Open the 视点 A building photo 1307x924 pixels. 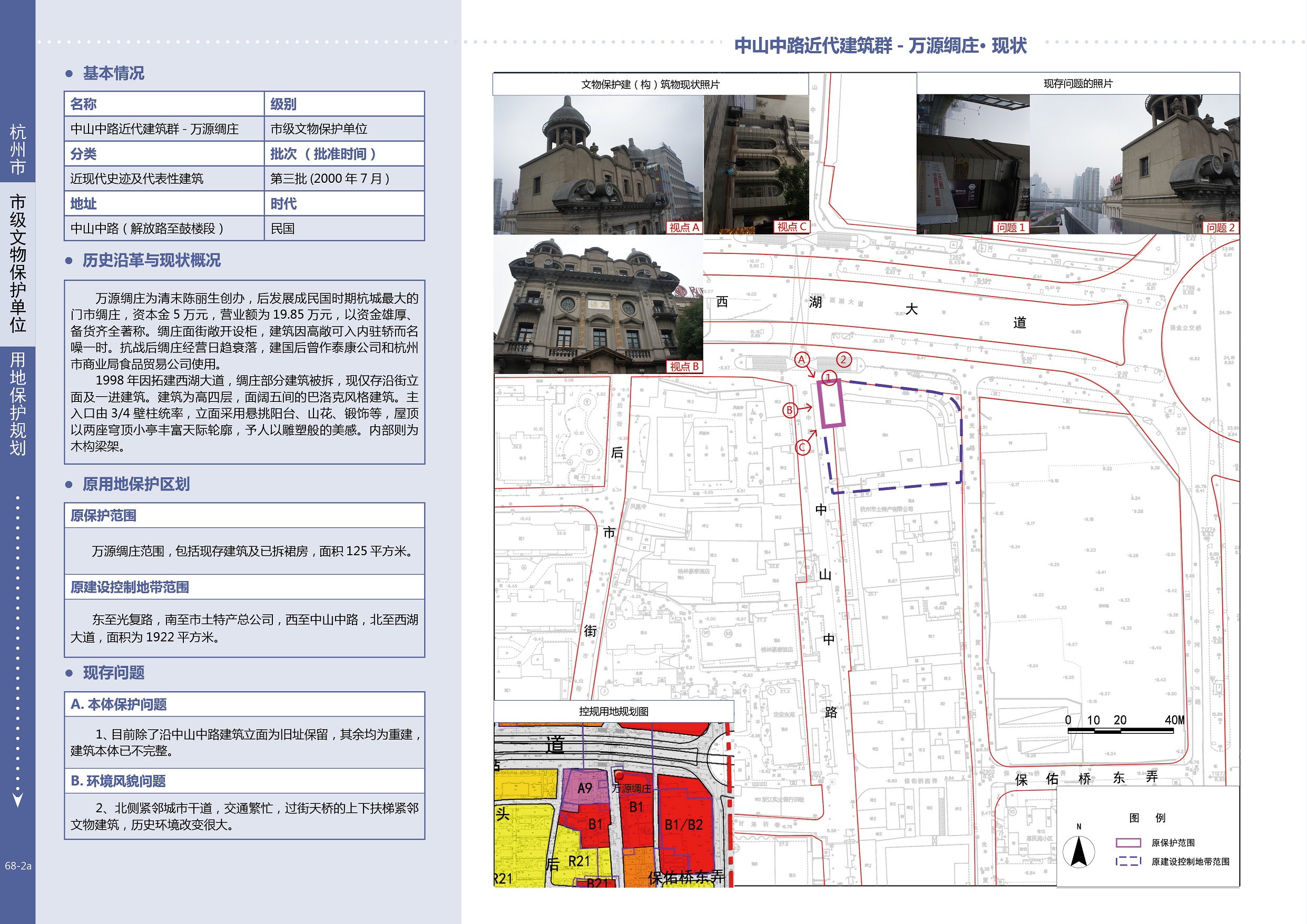coord(598,164)
